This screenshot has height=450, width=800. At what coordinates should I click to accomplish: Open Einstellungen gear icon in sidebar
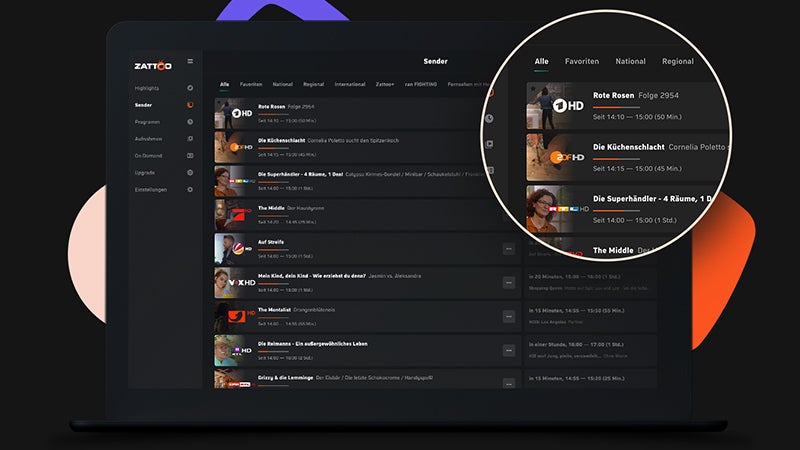click(190, 190)
